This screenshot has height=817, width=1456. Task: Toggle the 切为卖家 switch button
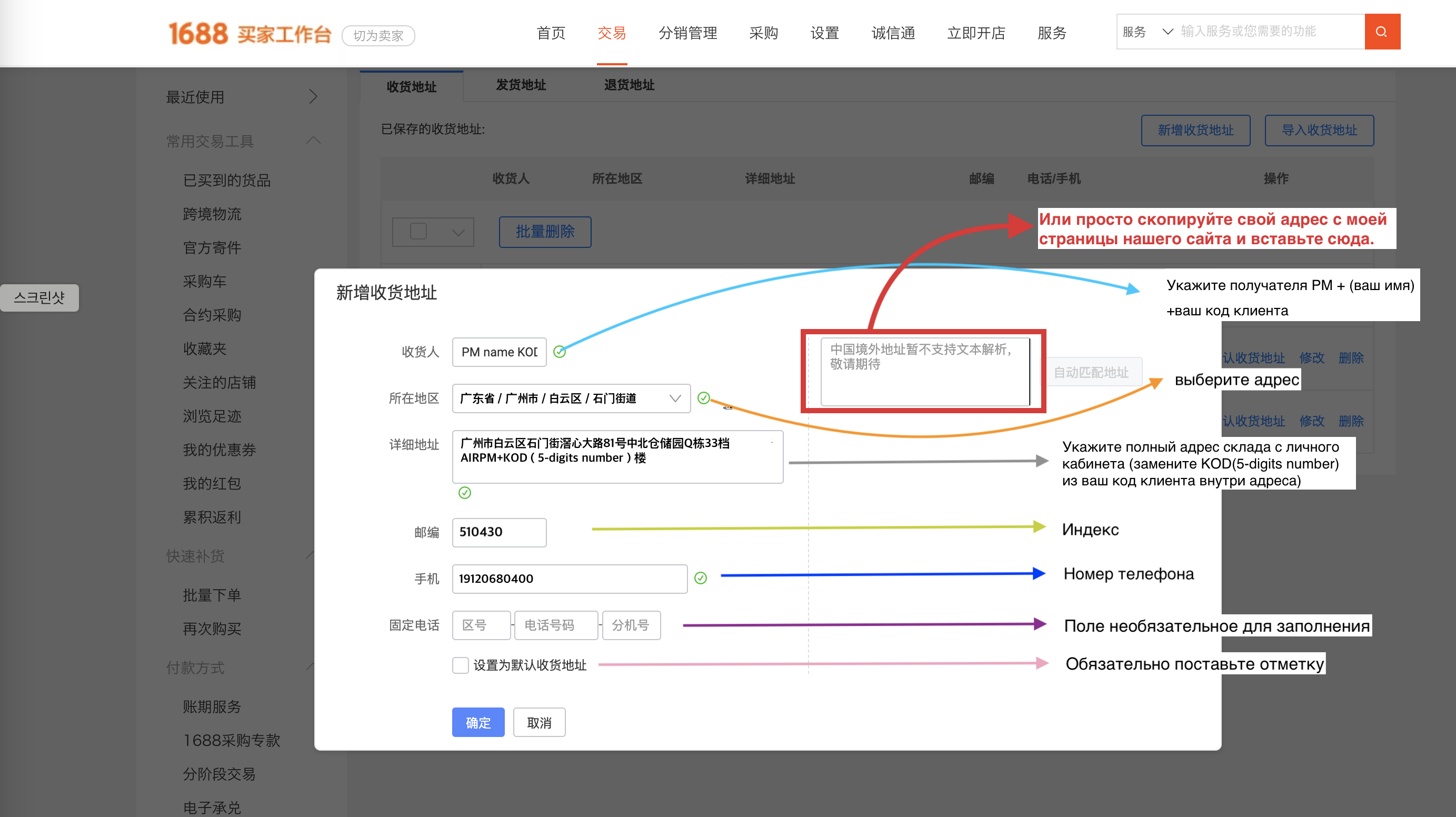point(378,36)
